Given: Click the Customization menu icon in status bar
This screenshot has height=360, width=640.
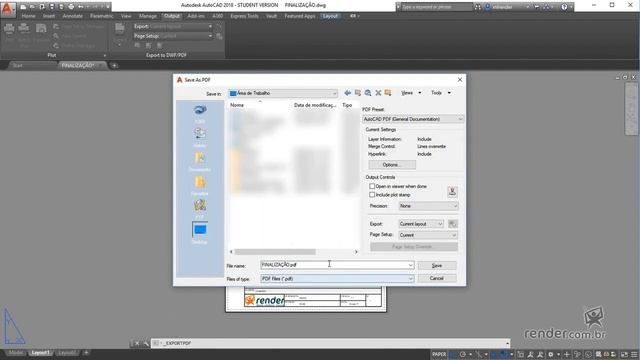Looking at the screenshot, I should click(x=634, y=354).
